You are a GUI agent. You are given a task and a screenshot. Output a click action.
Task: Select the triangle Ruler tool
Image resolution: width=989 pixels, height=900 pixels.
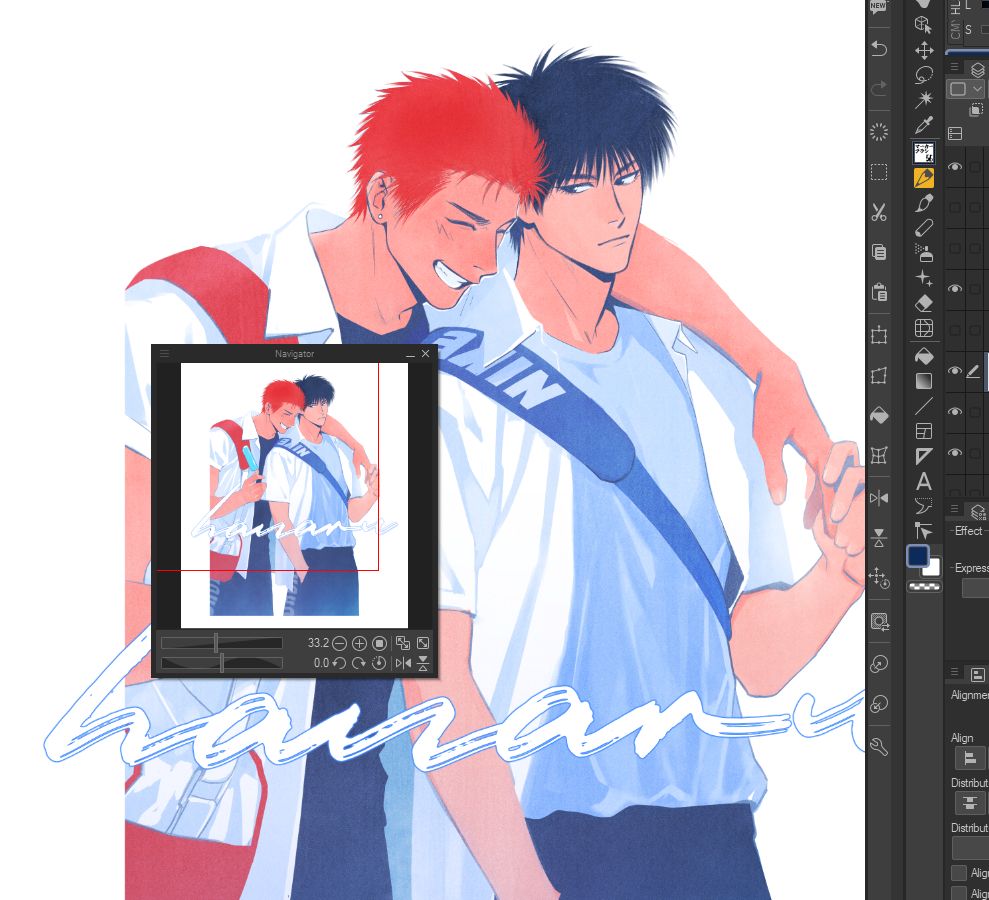pos(924,456)
